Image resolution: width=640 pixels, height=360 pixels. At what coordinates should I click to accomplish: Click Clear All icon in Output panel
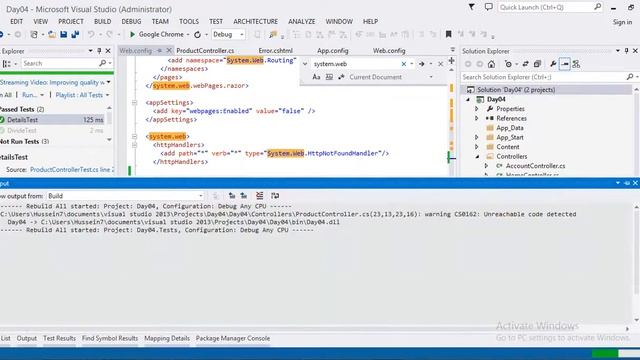[259, 196]
